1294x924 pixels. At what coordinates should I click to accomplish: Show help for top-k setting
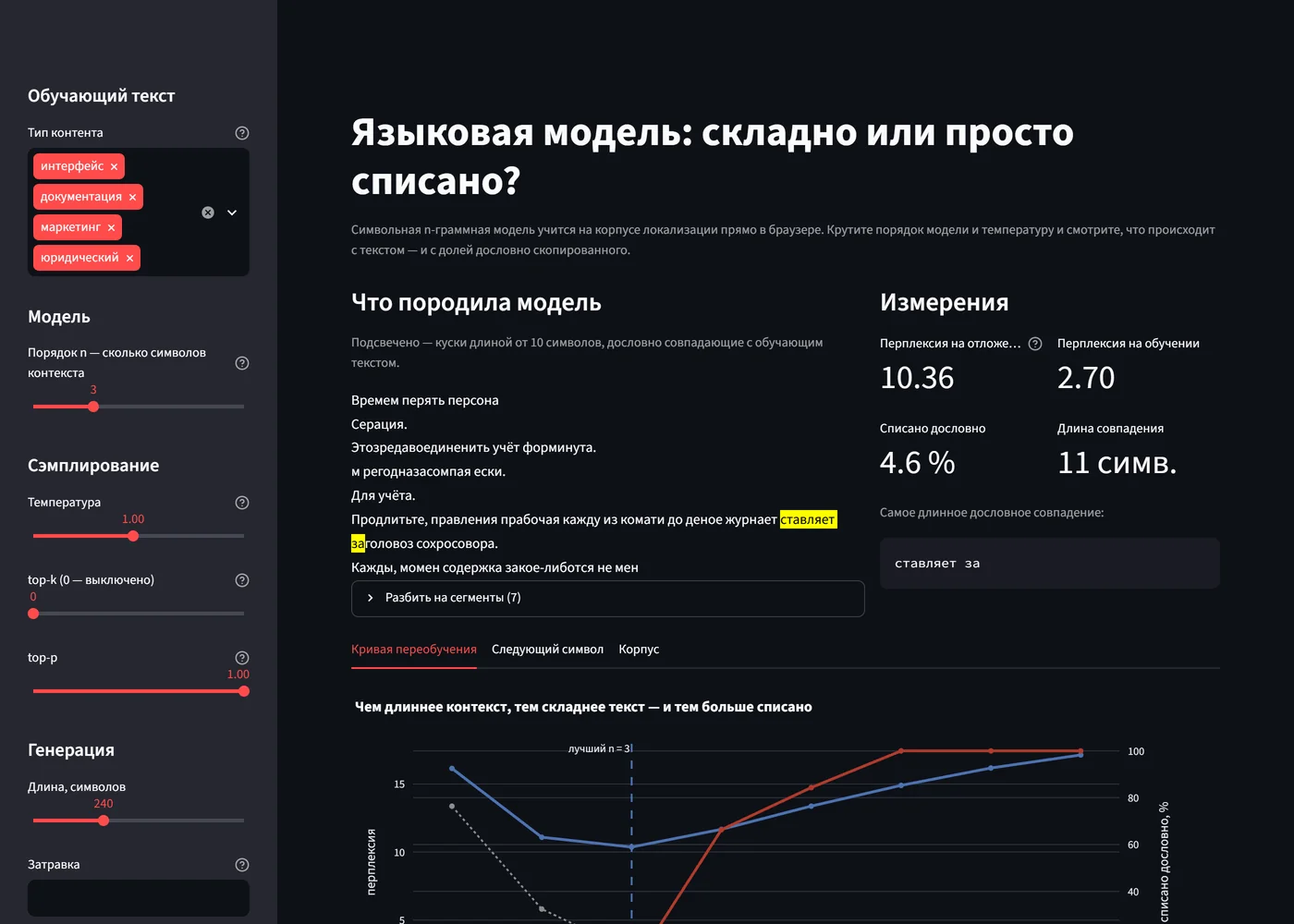(242, 580)
